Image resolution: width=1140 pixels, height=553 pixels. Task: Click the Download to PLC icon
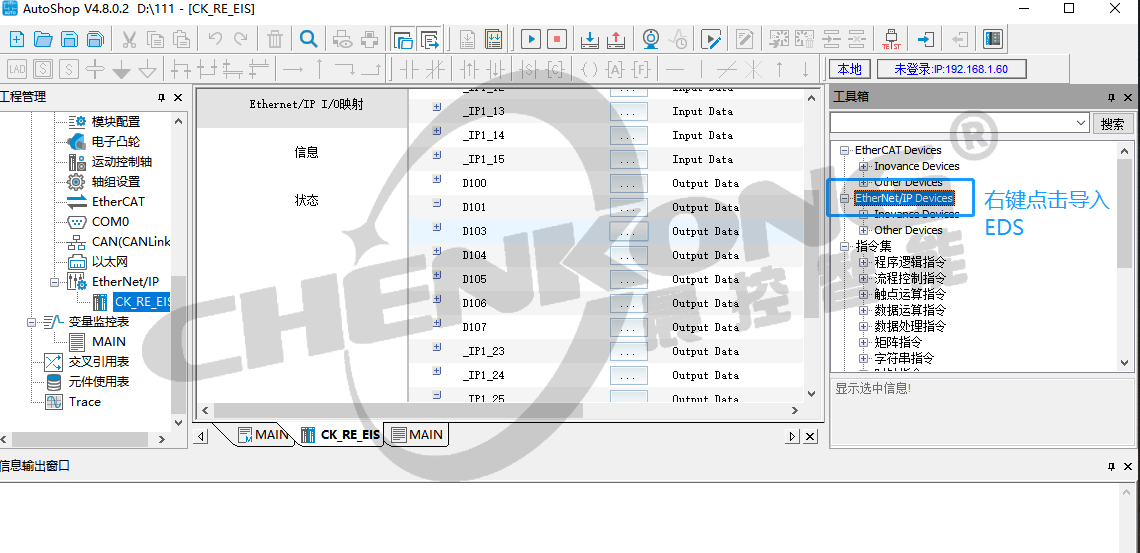click(x=590, y=39)
